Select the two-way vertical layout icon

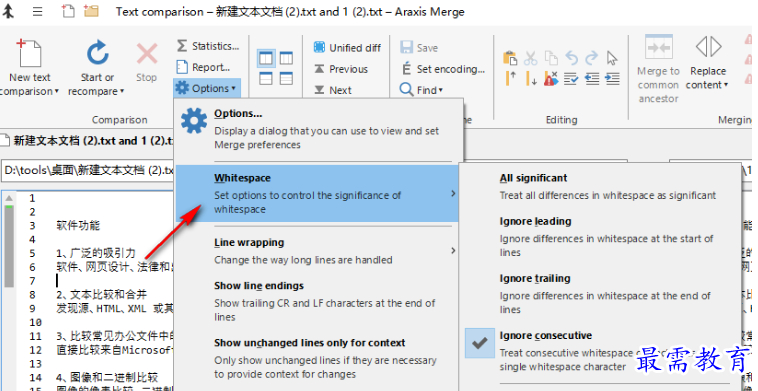266,58
